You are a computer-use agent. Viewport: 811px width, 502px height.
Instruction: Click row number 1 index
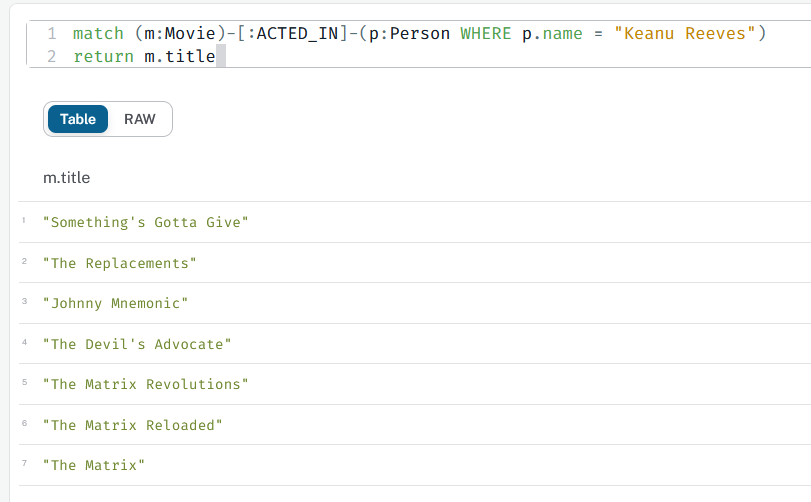[x=24, y=220]
